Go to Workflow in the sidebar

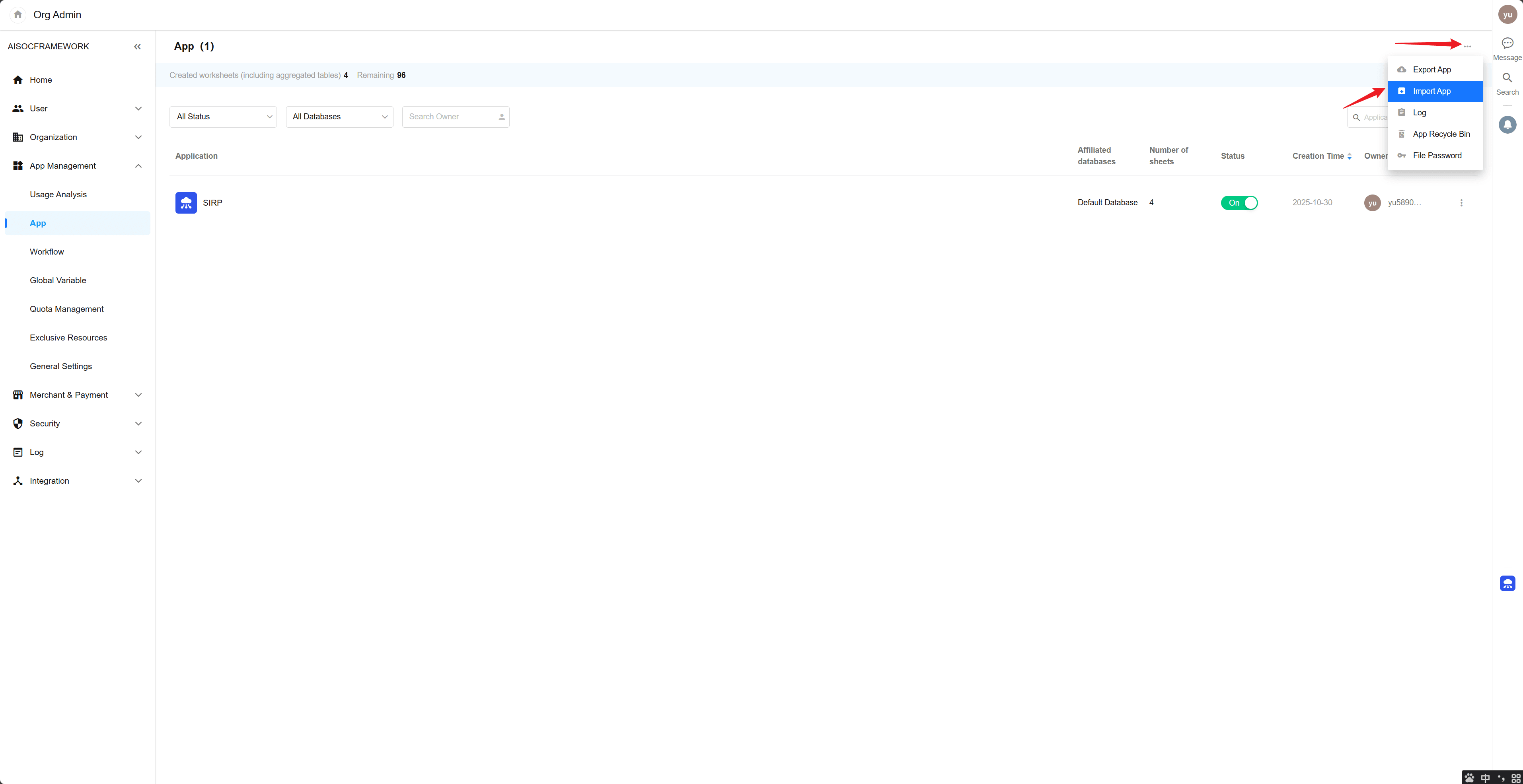(x=47, y=252)
